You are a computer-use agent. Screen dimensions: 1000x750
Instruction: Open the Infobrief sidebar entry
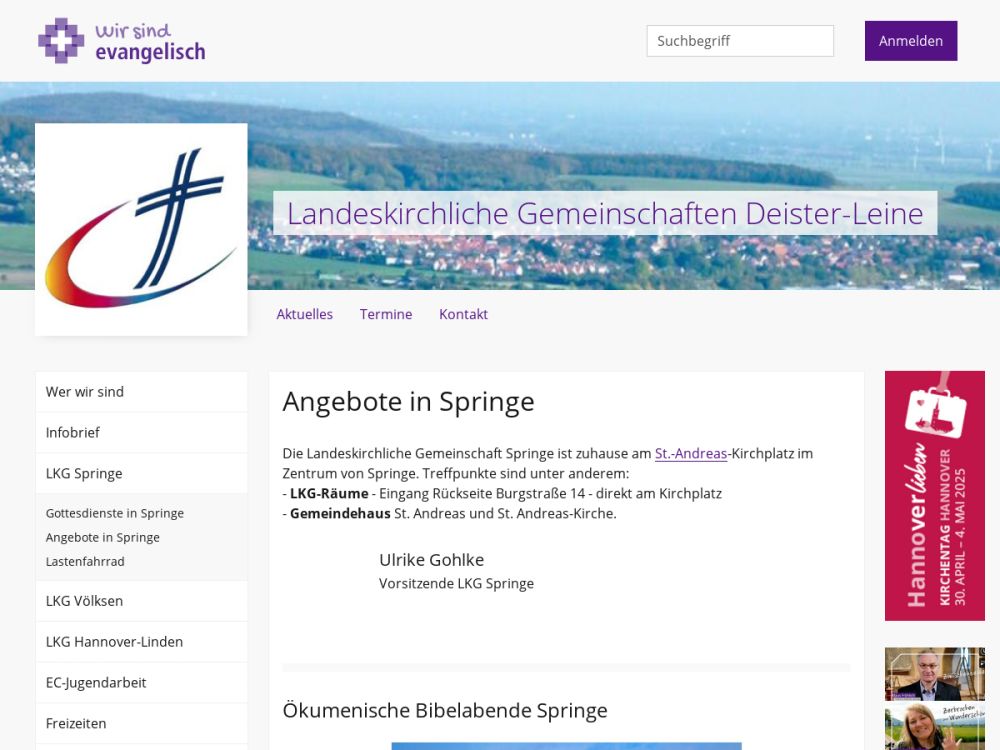pos(141,432)
